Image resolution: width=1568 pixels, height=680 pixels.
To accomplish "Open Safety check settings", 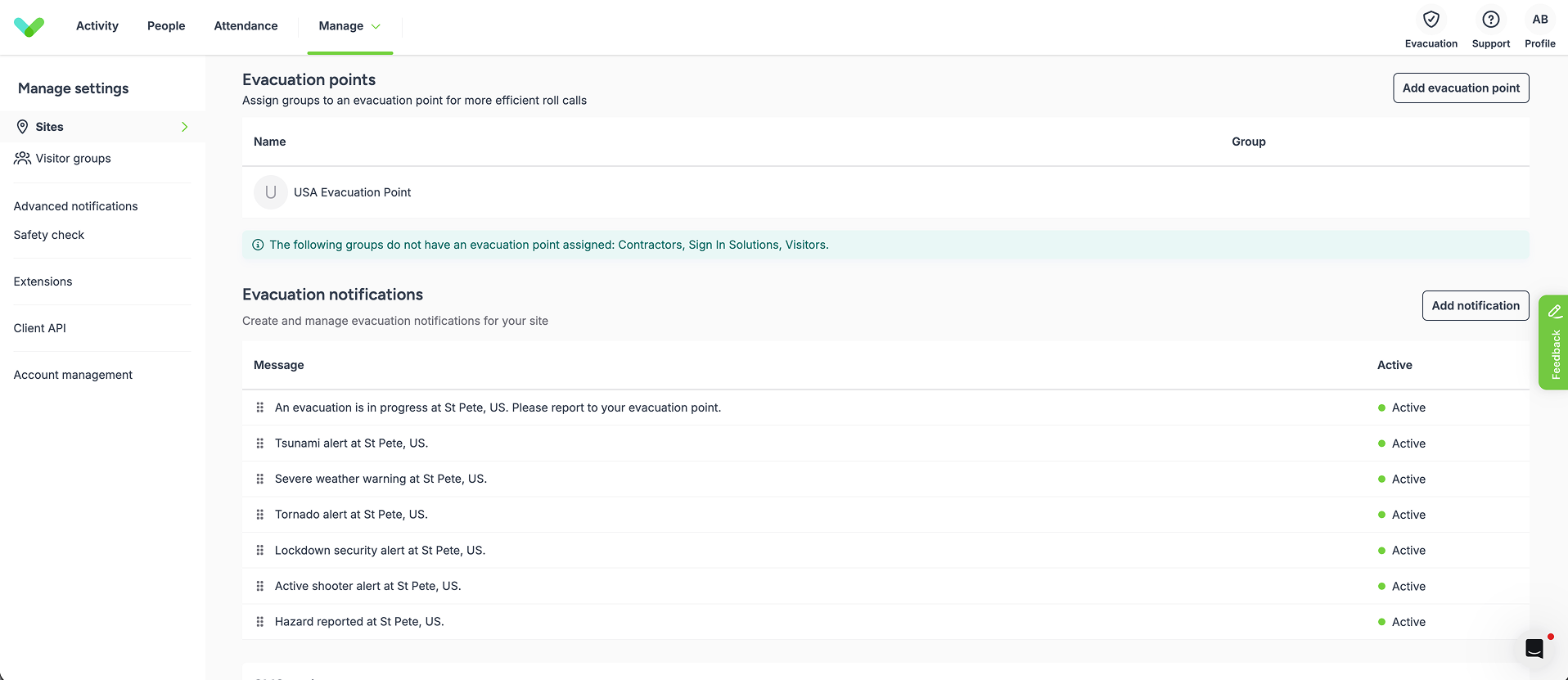I will (49, 235).
